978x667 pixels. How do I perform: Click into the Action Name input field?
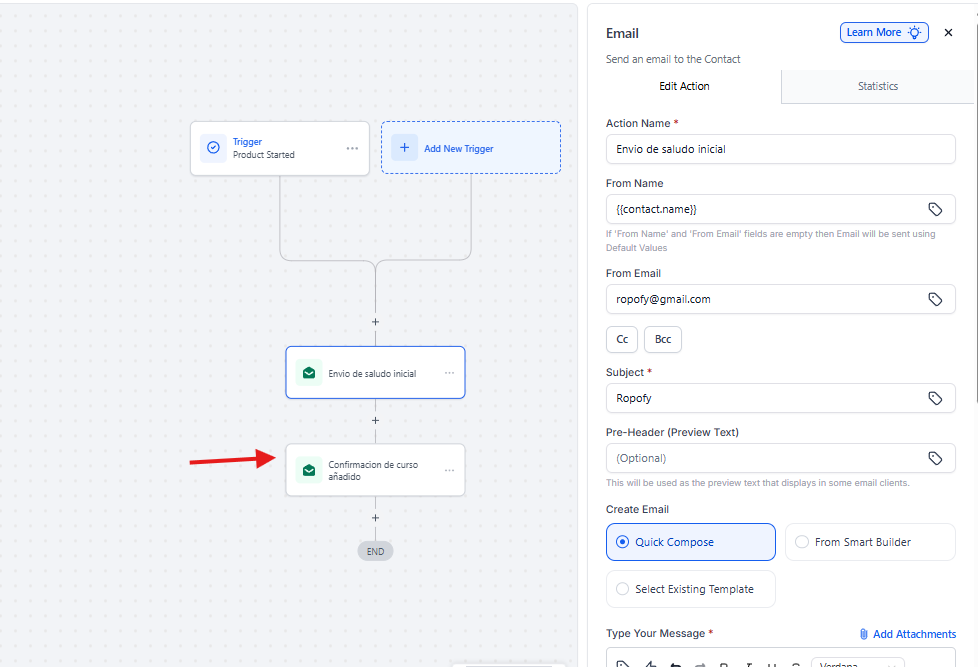780,149
